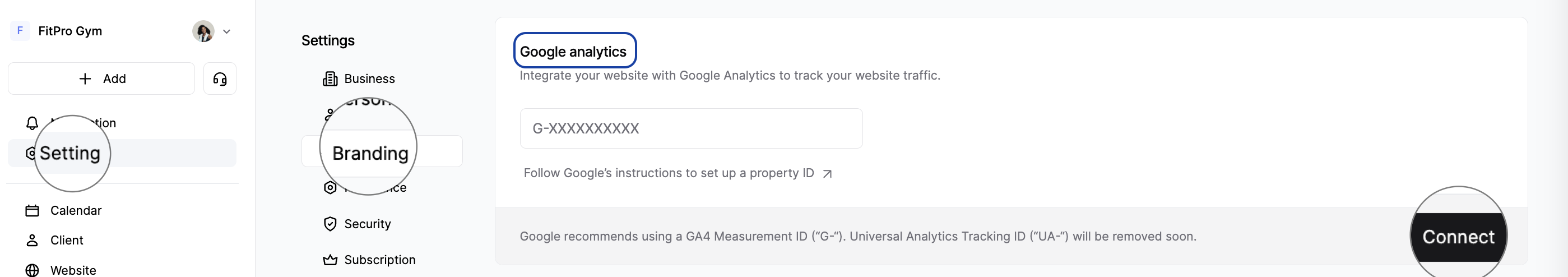Viewport: 1568px width, 277px height.
Task: Open the Security settings section
Action: tap(367, 224)
